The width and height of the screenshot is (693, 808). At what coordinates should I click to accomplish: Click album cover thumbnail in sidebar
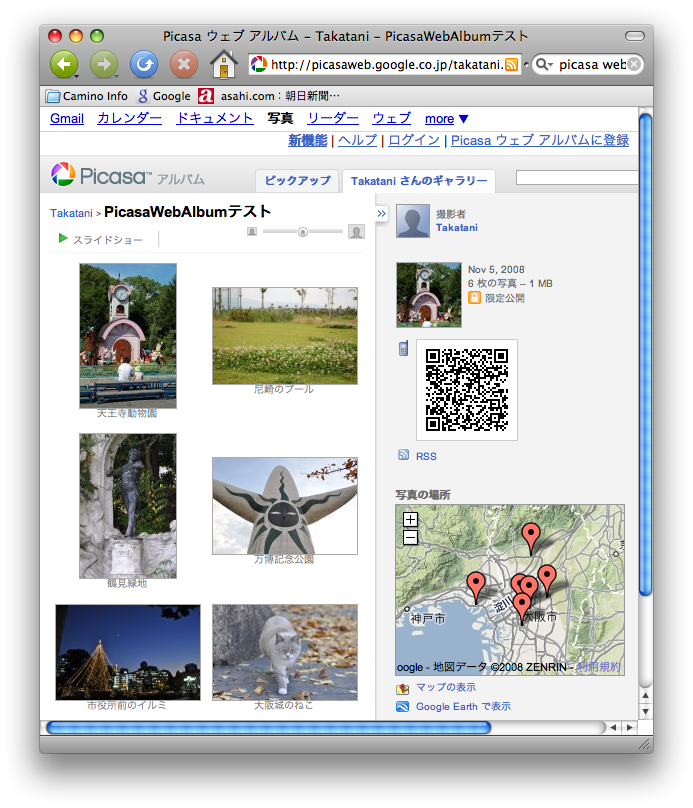(x=429, y=295)
